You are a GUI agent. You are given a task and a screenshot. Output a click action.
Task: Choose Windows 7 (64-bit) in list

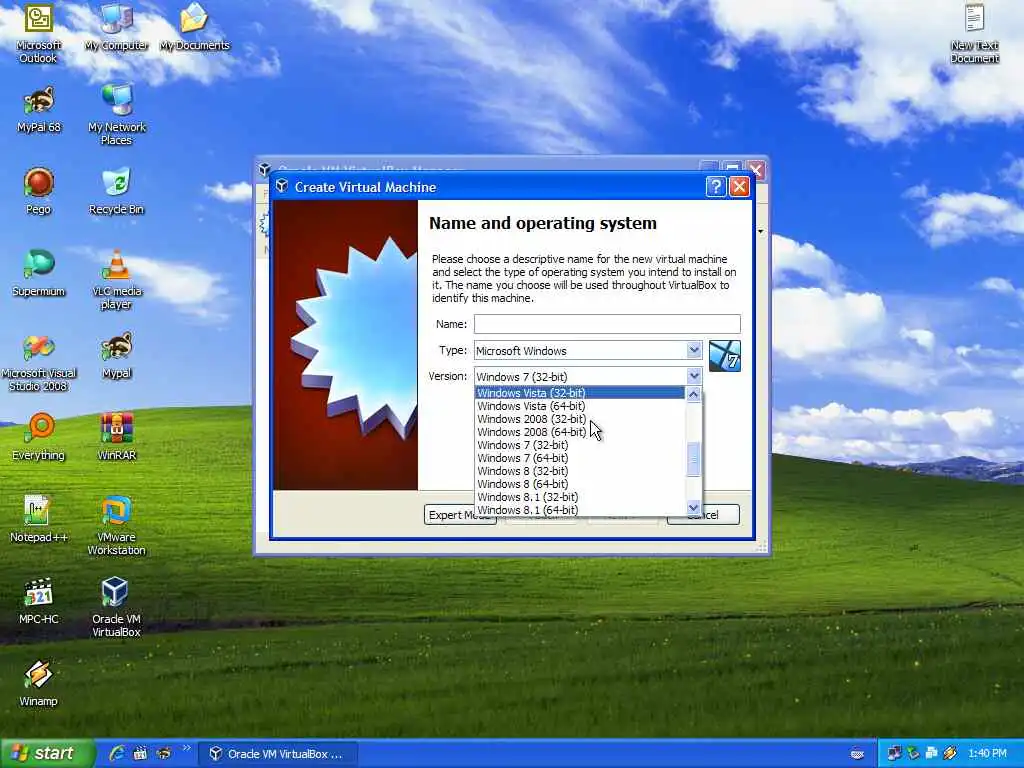click(579, 458)
